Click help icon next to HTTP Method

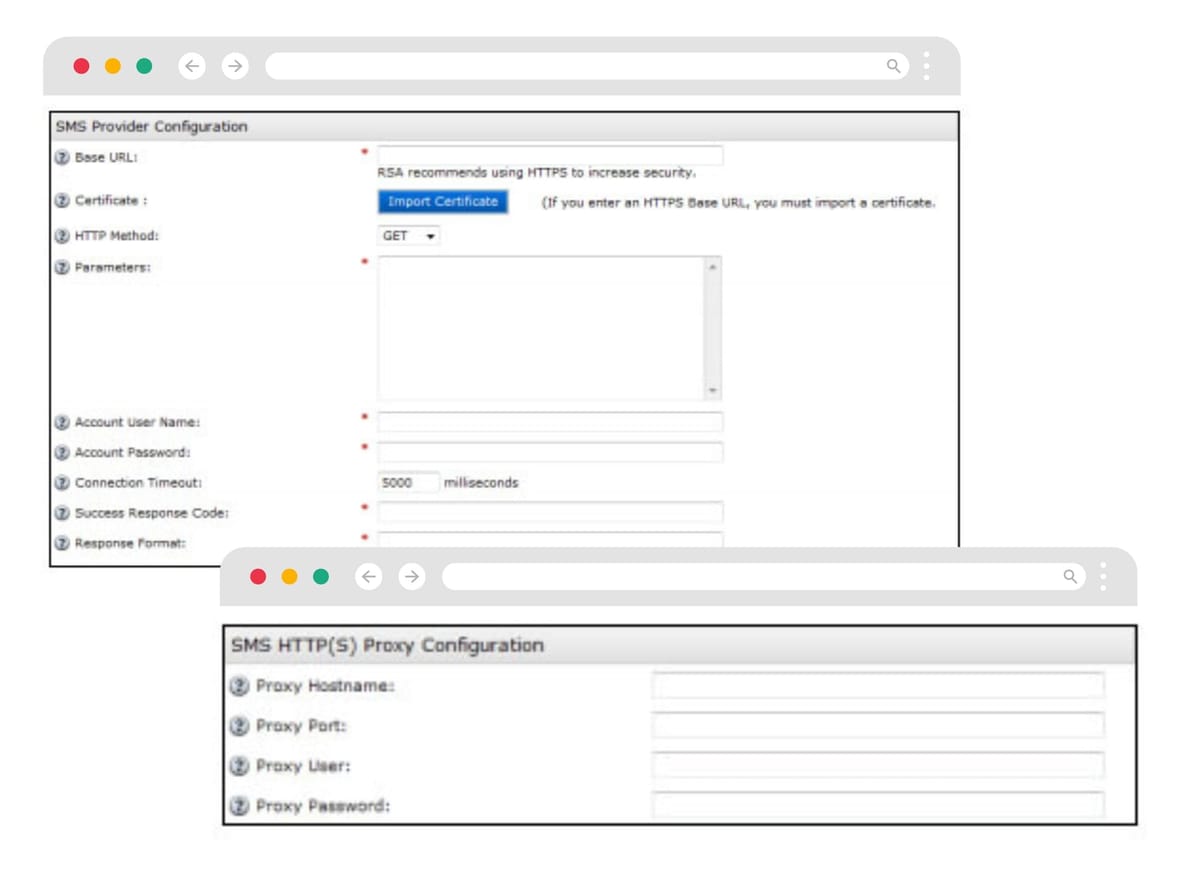click(x=62, y=237)
